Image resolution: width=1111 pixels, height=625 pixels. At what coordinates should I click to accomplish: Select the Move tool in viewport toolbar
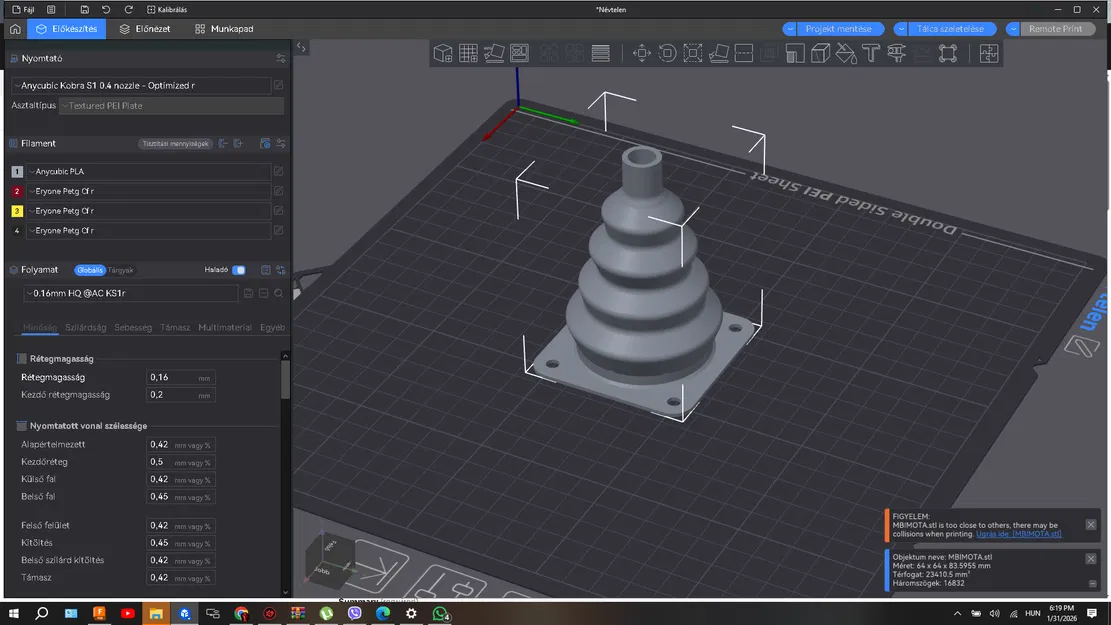642,53
